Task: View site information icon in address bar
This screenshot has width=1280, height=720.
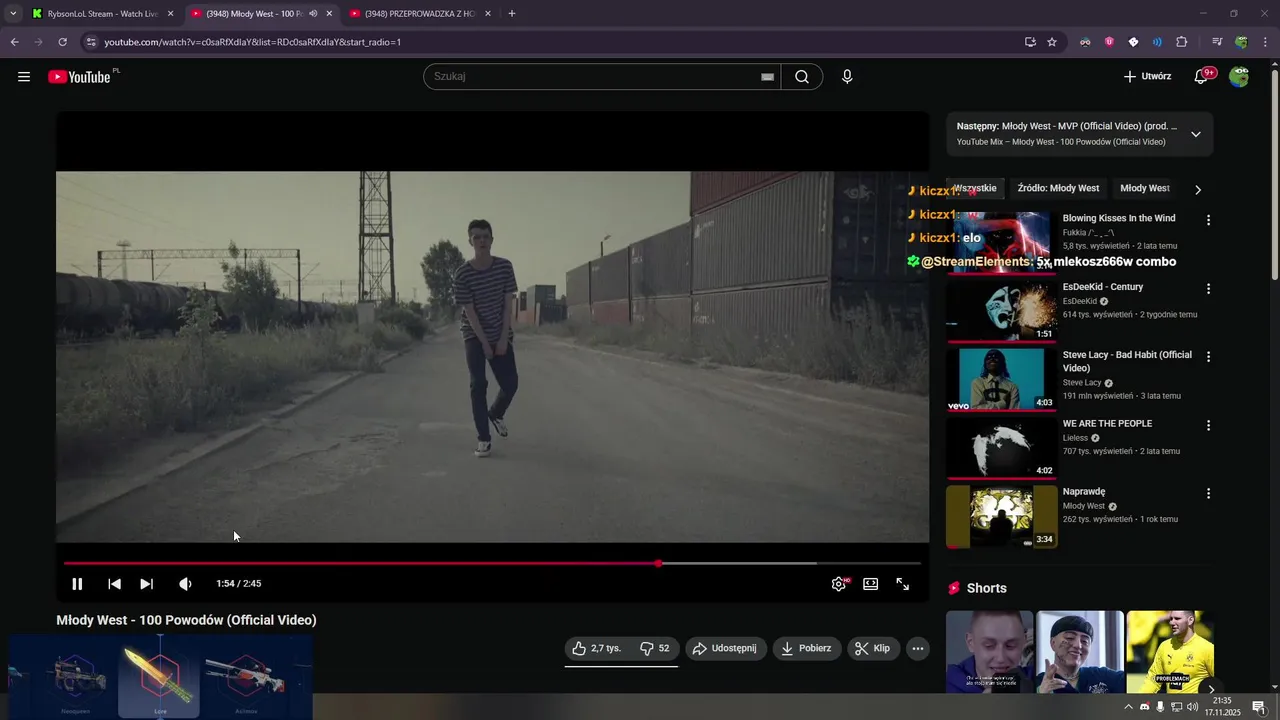Action: [x=91, y=42]
